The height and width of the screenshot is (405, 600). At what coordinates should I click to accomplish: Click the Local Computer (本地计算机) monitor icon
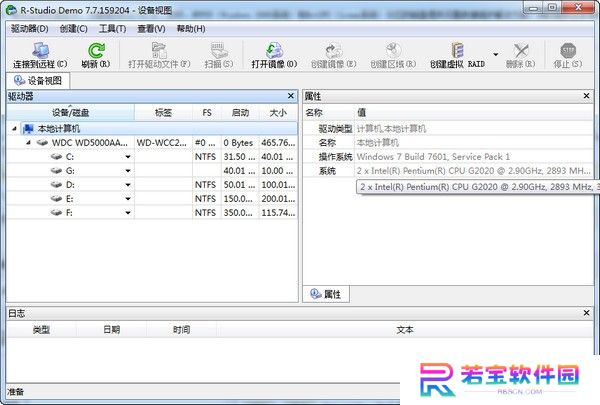pyautogui.click(x=28, y=129)
